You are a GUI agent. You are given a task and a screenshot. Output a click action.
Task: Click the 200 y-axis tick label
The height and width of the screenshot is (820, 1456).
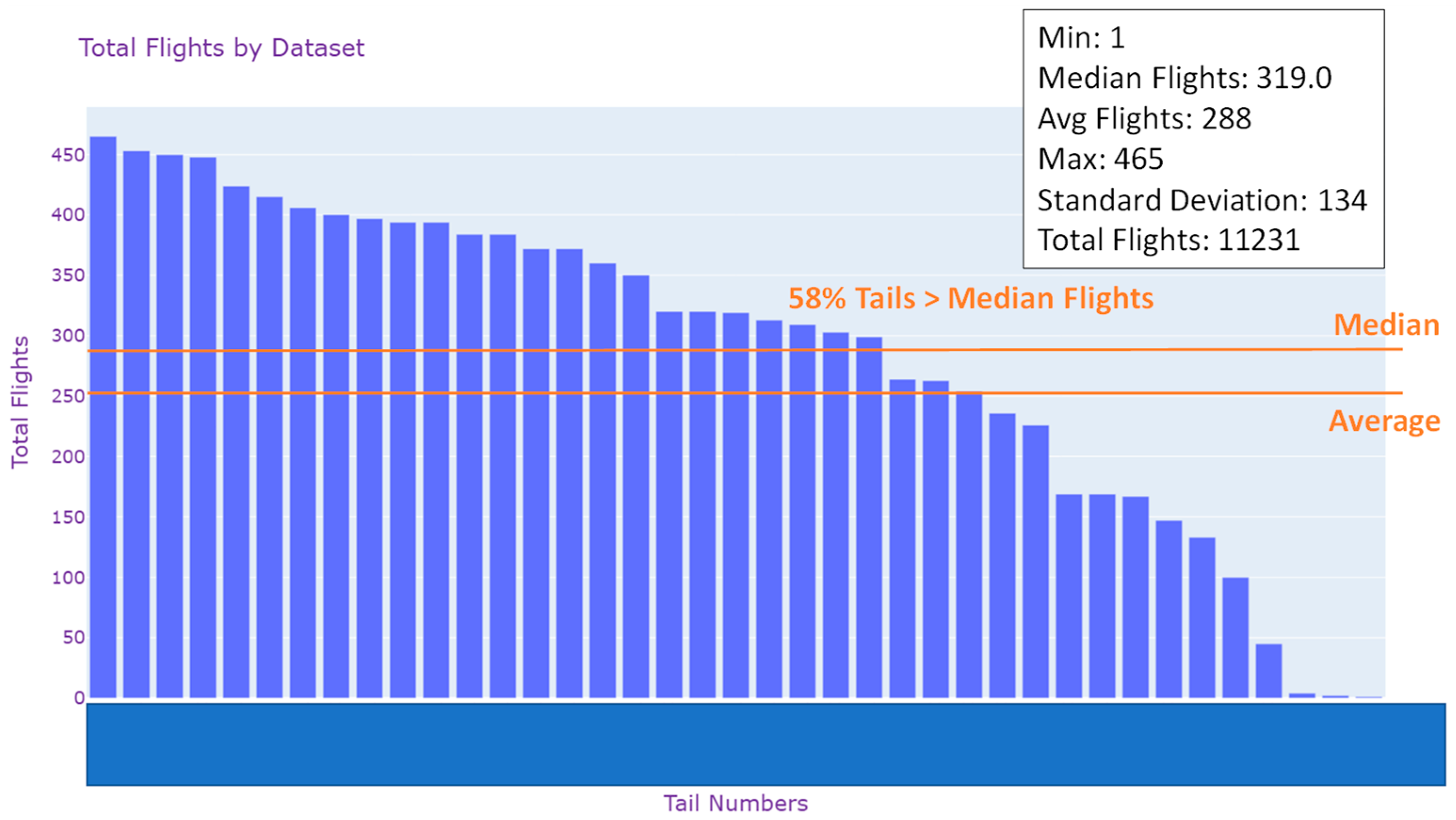pos(68,457)
